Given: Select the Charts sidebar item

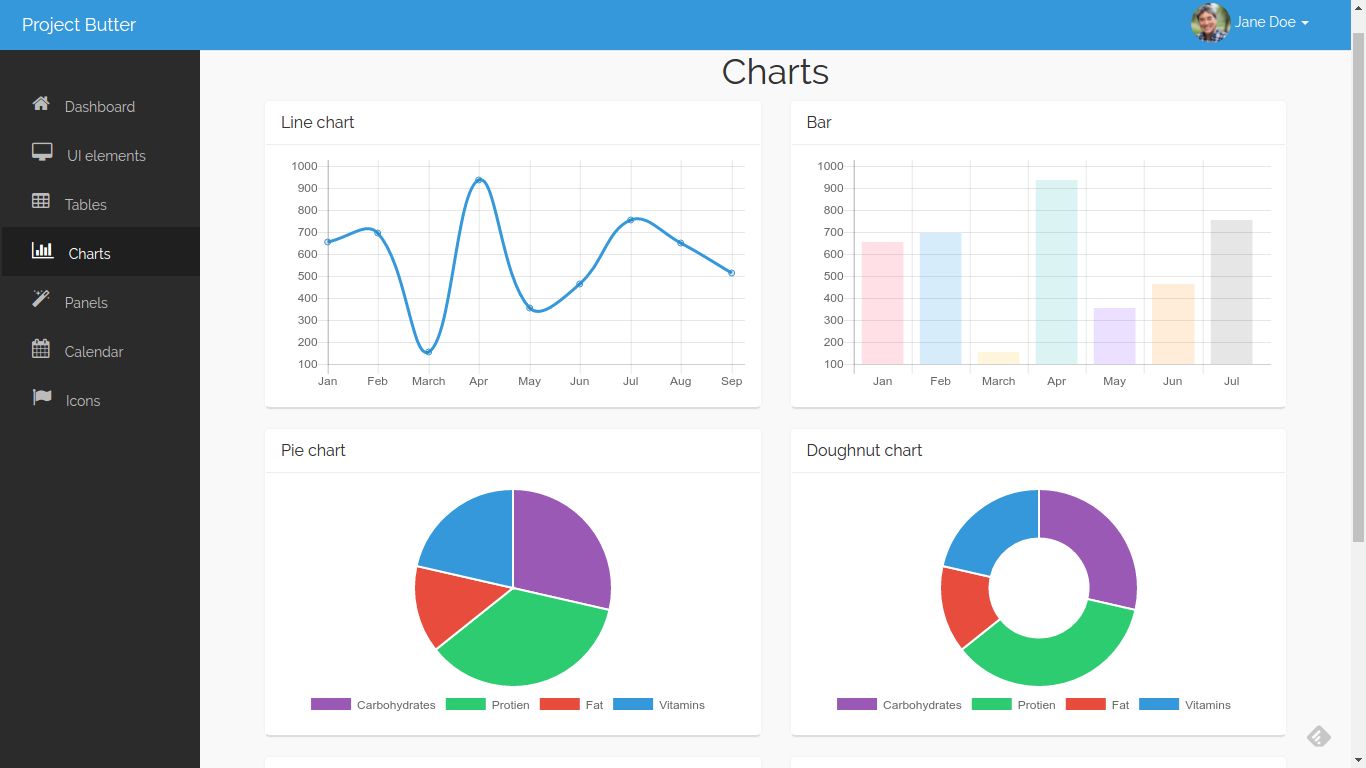Looking at the screenshot, I should [x=100, y=254].
